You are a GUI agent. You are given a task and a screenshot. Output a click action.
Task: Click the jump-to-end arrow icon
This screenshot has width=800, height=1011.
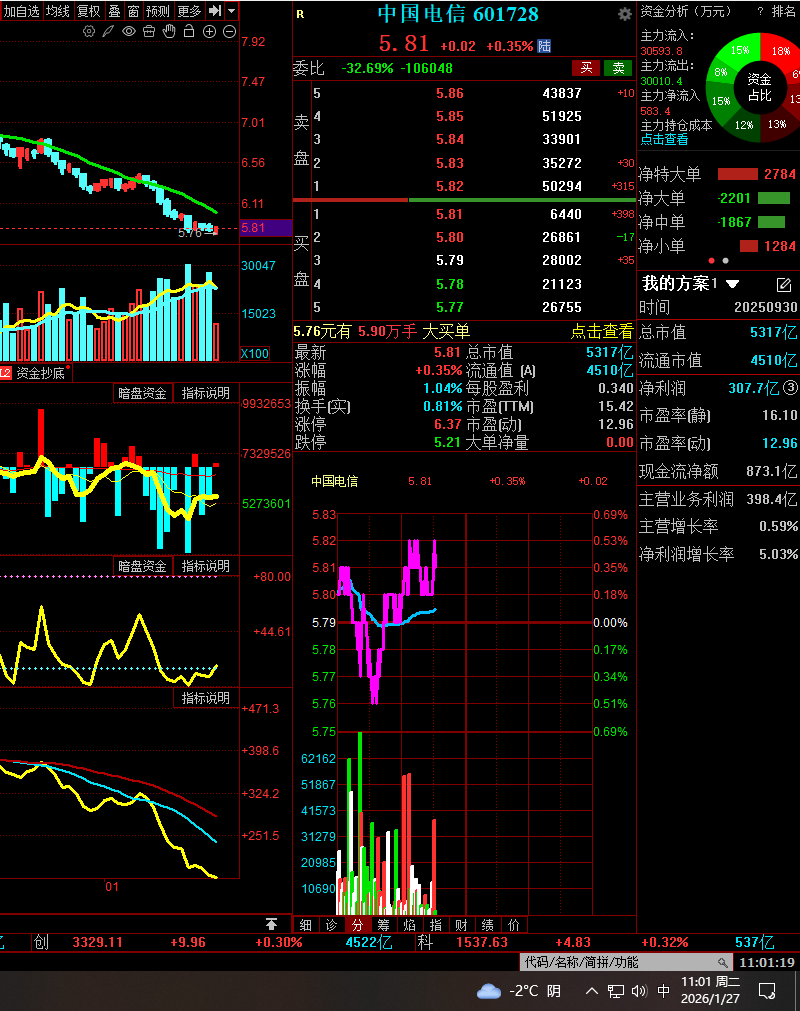[x=215, y=10]
